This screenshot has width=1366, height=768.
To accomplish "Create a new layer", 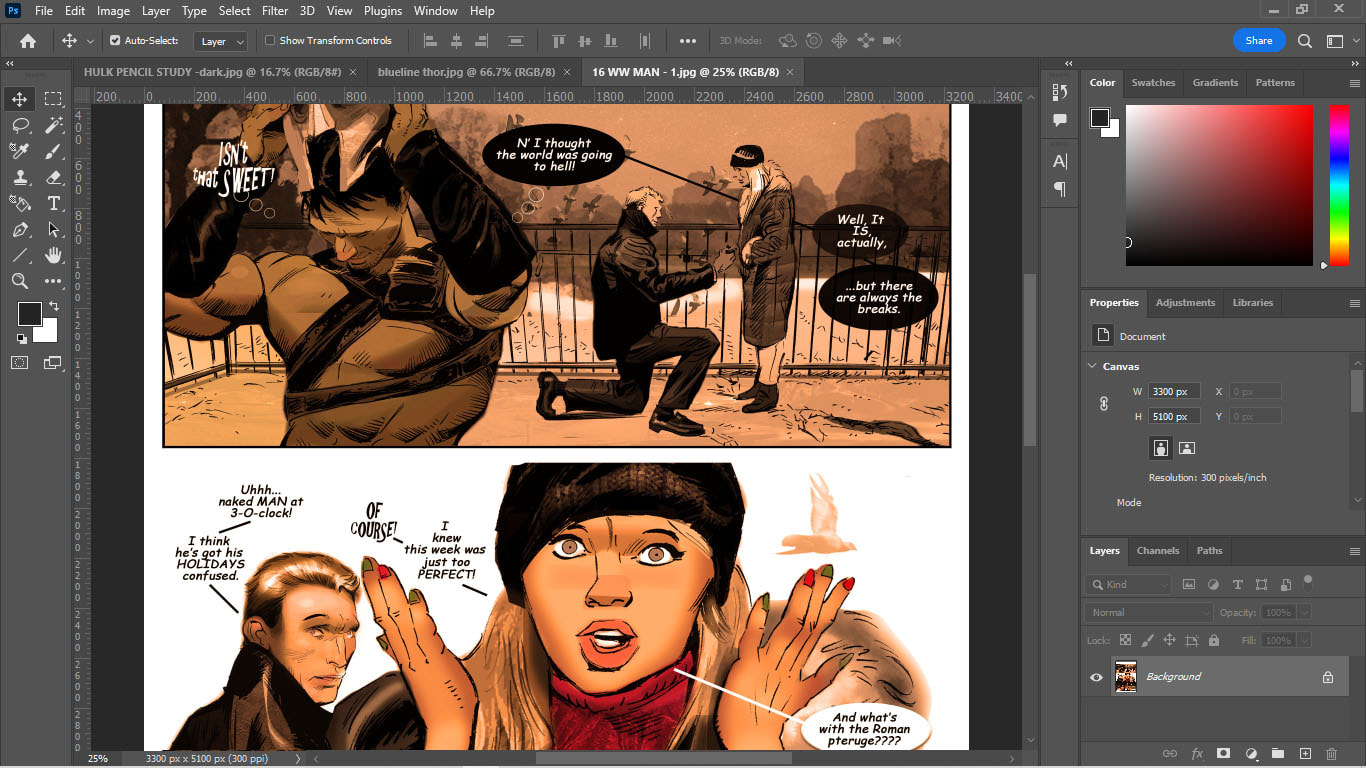I will point(1305,753).
